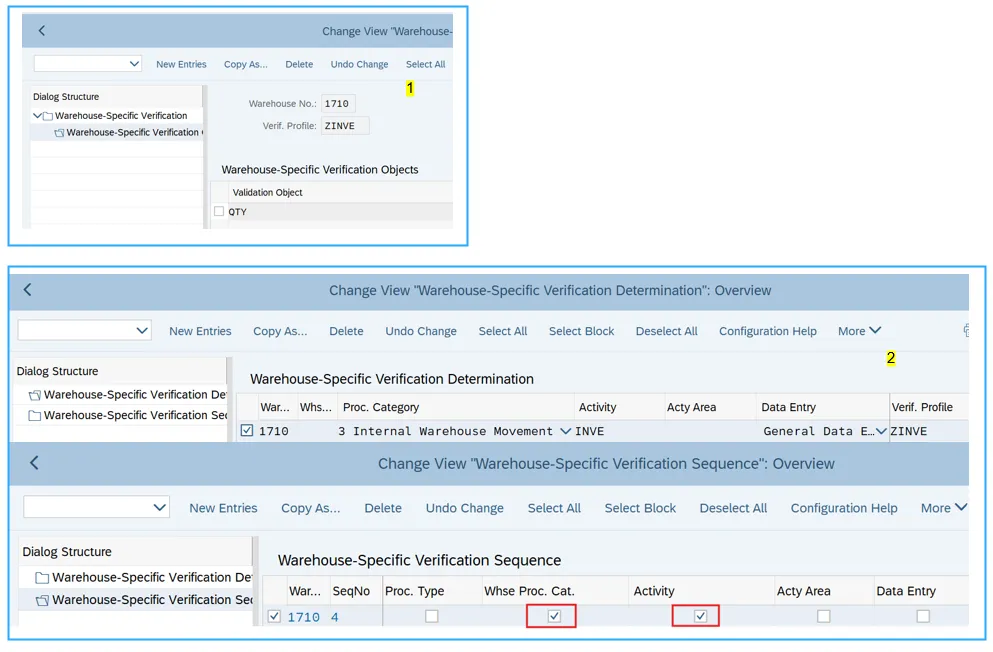Go back from the Verification Sequence view
The image size is (993, 652).
click(x=34, y=463)
